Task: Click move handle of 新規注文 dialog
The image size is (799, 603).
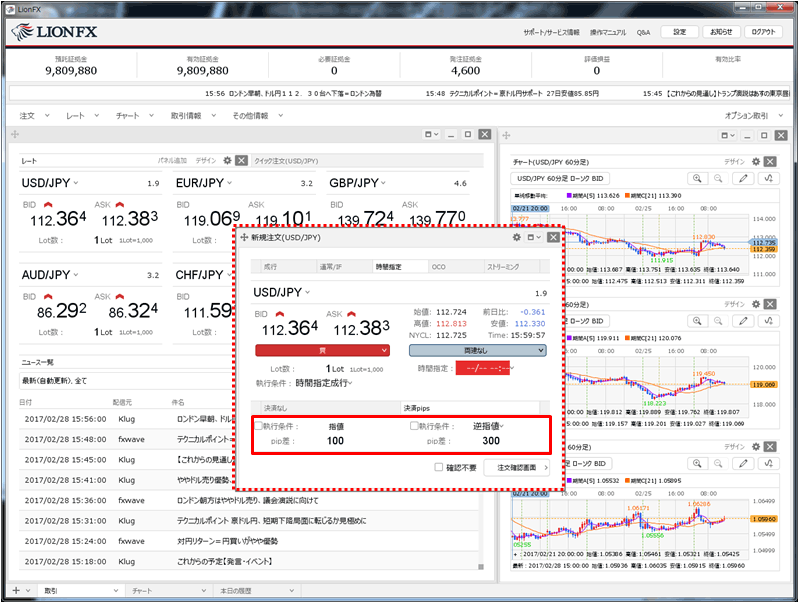Action: [244, 238]
